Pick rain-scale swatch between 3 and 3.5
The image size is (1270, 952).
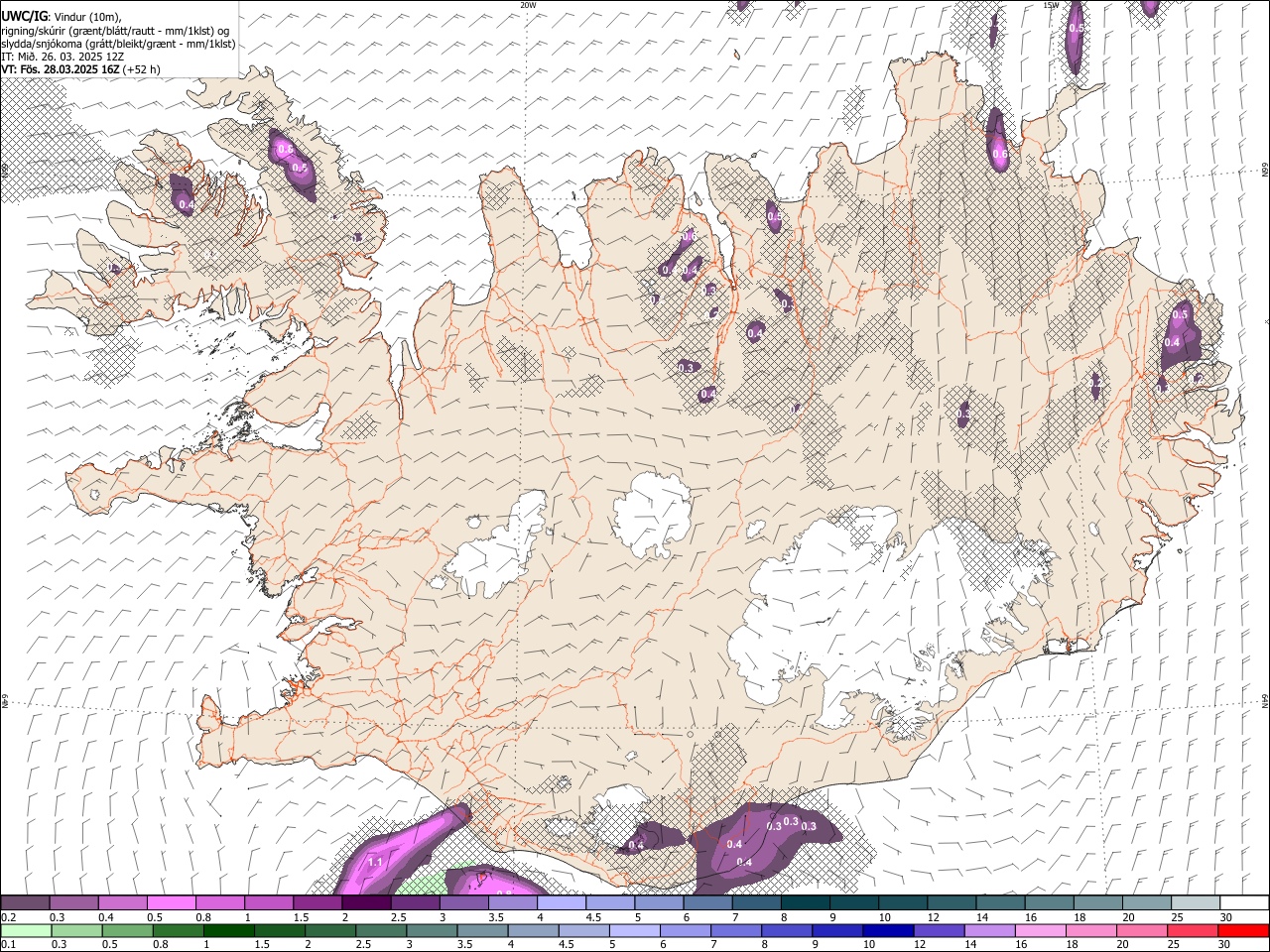[432, 931]
